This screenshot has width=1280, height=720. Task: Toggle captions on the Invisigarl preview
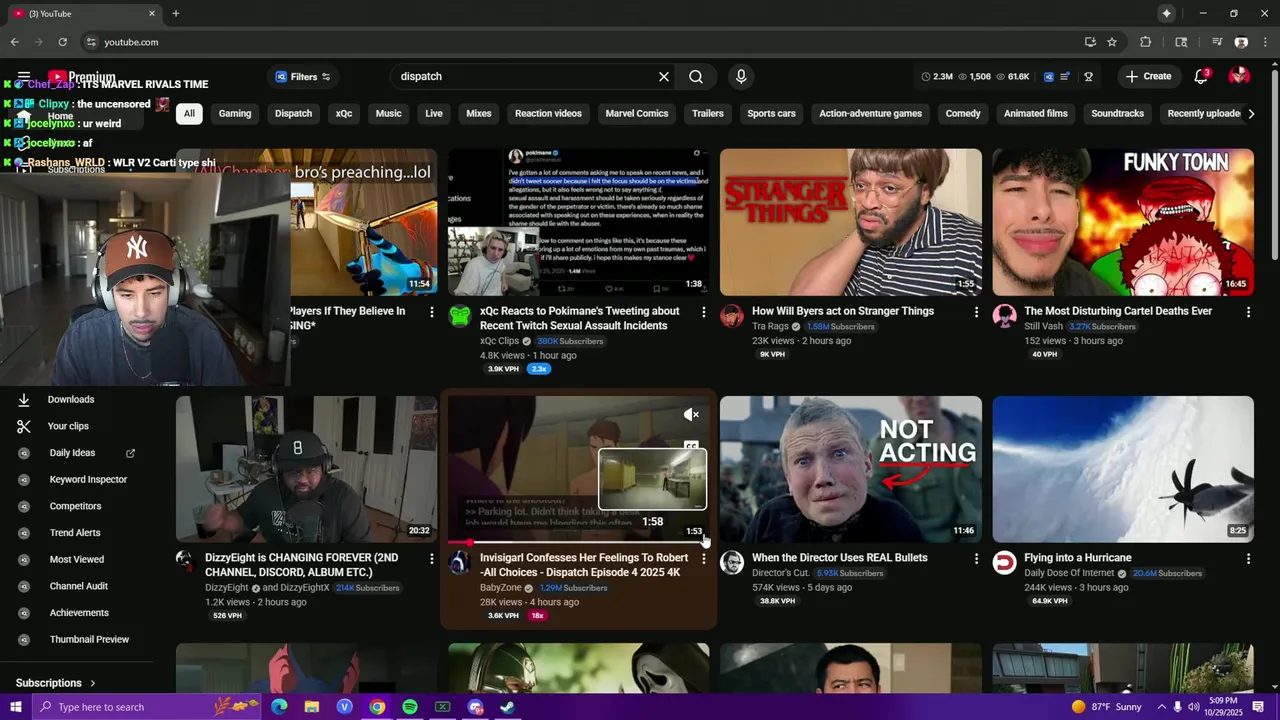[691, 446]
